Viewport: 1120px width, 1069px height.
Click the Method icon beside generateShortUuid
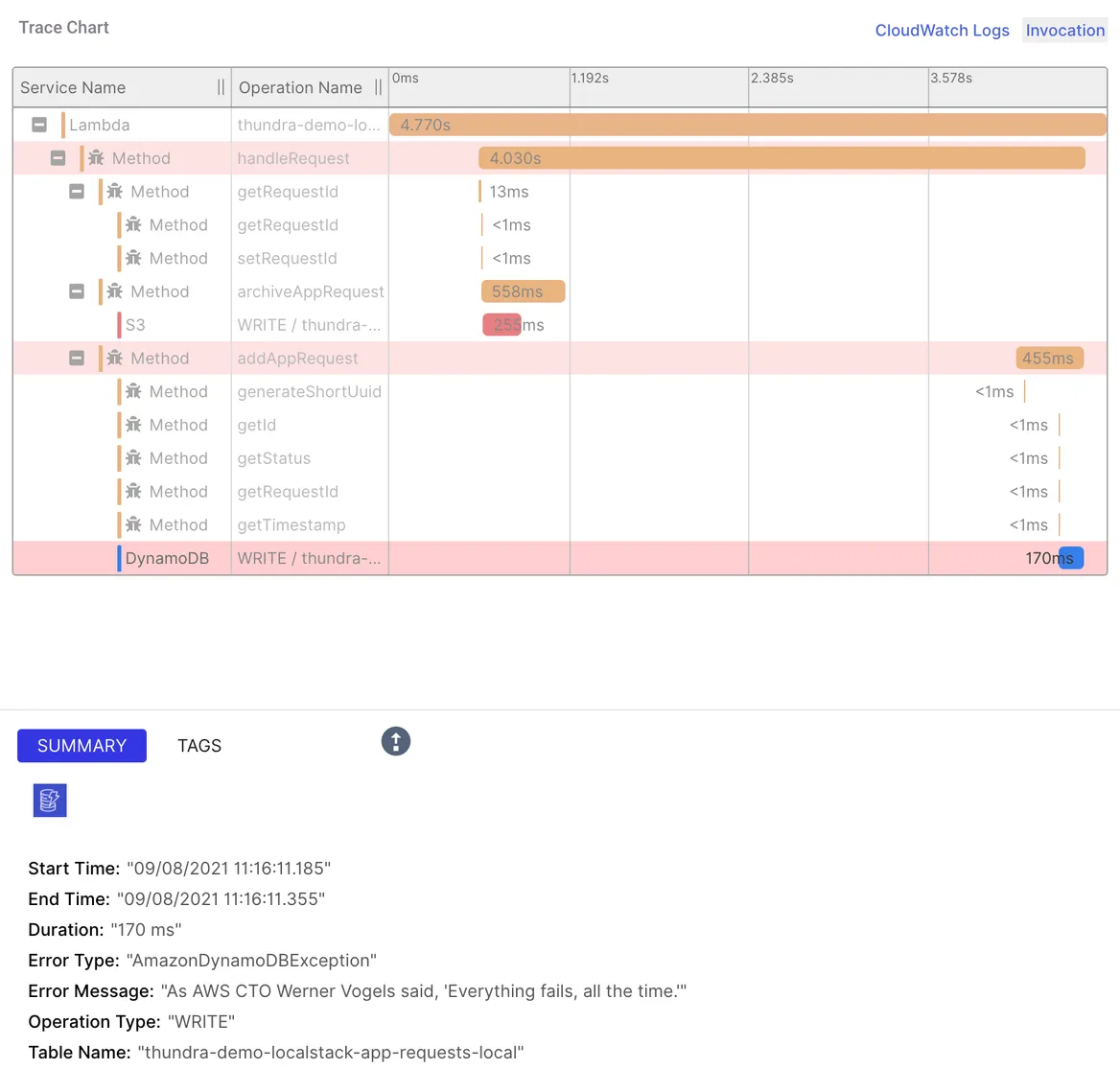pos(132,391)
